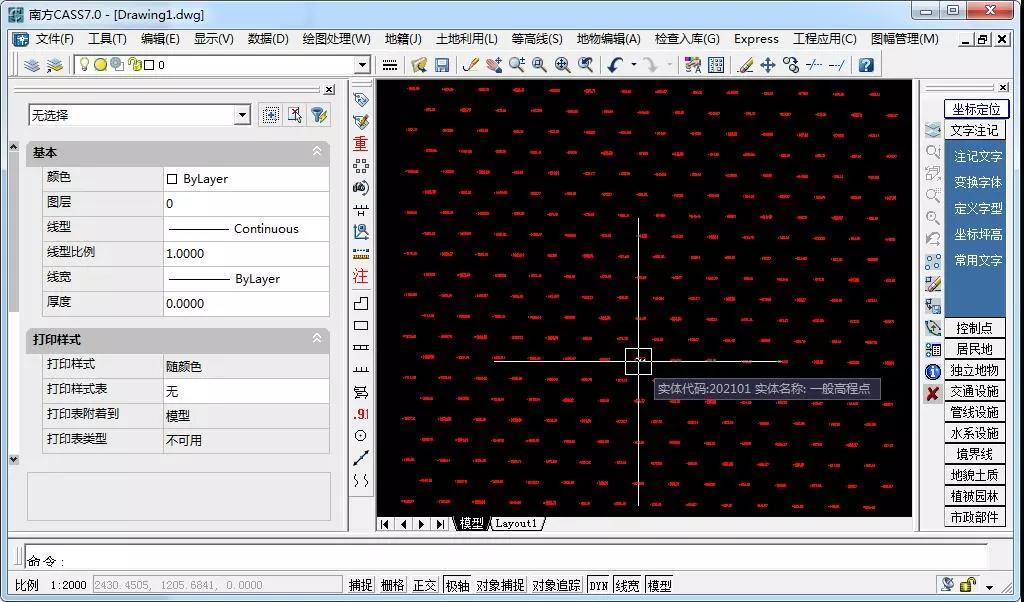Click the 比例 1:2000 scale in status bar
1024x602 pixels.
click(x=51, y=585)
